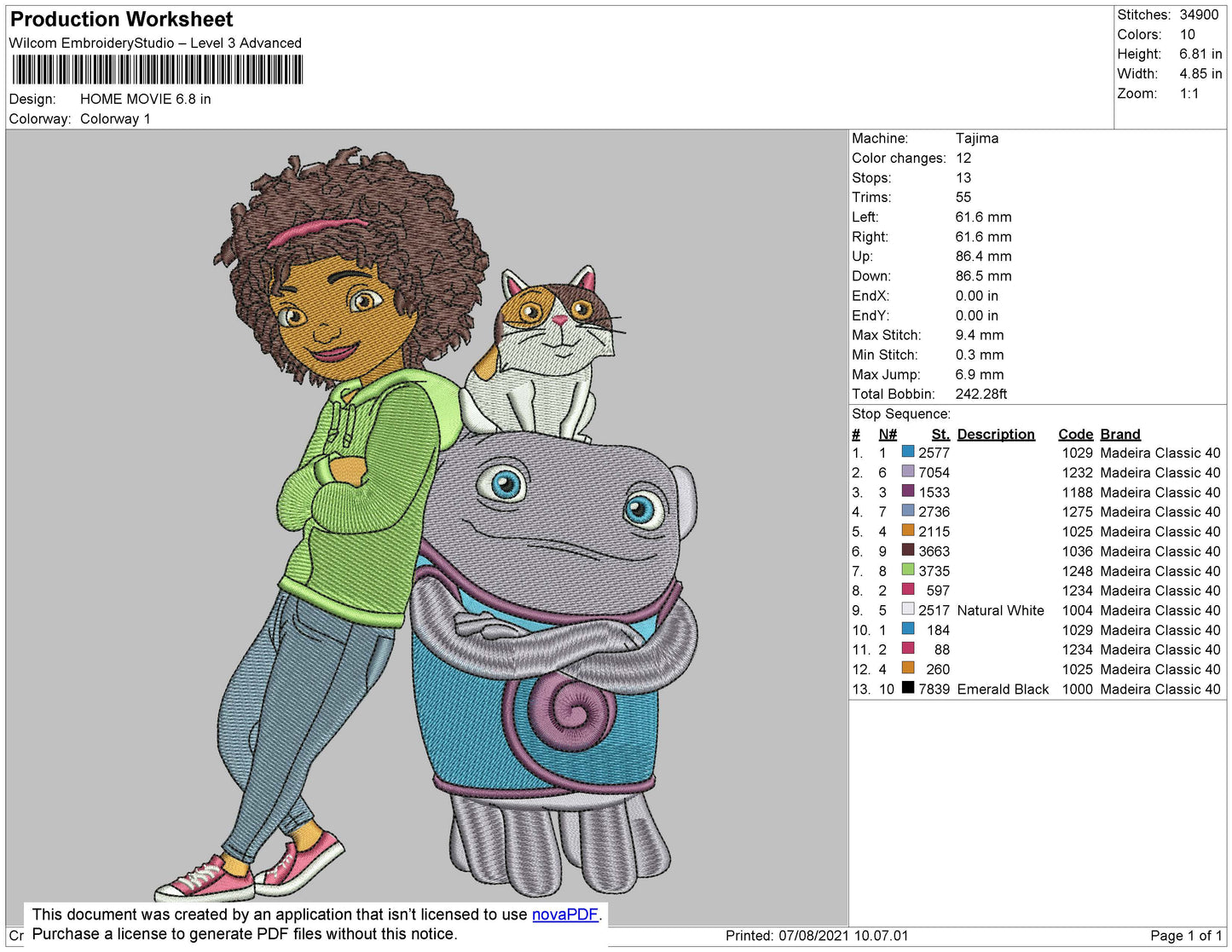Select thread code 1248
This screenshot has height=952, width=1232.
[x=1078, y=571]
